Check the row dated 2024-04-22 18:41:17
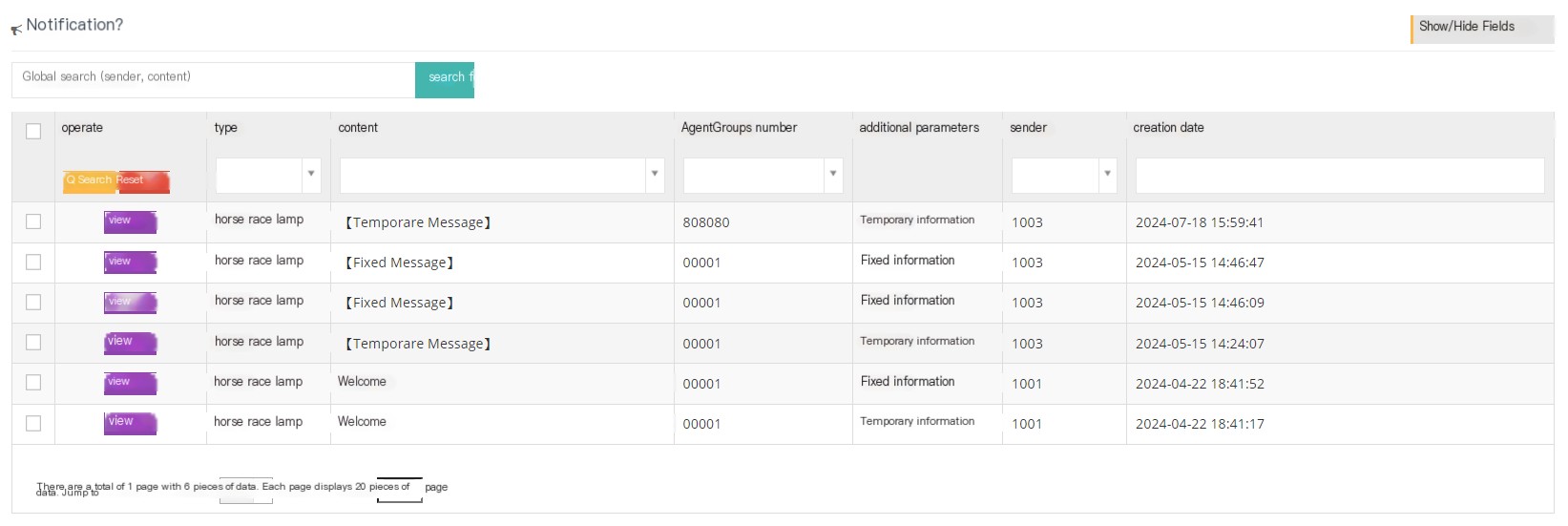The width and height of the screenshot is (1568, 526). click(x=33, y=423)
